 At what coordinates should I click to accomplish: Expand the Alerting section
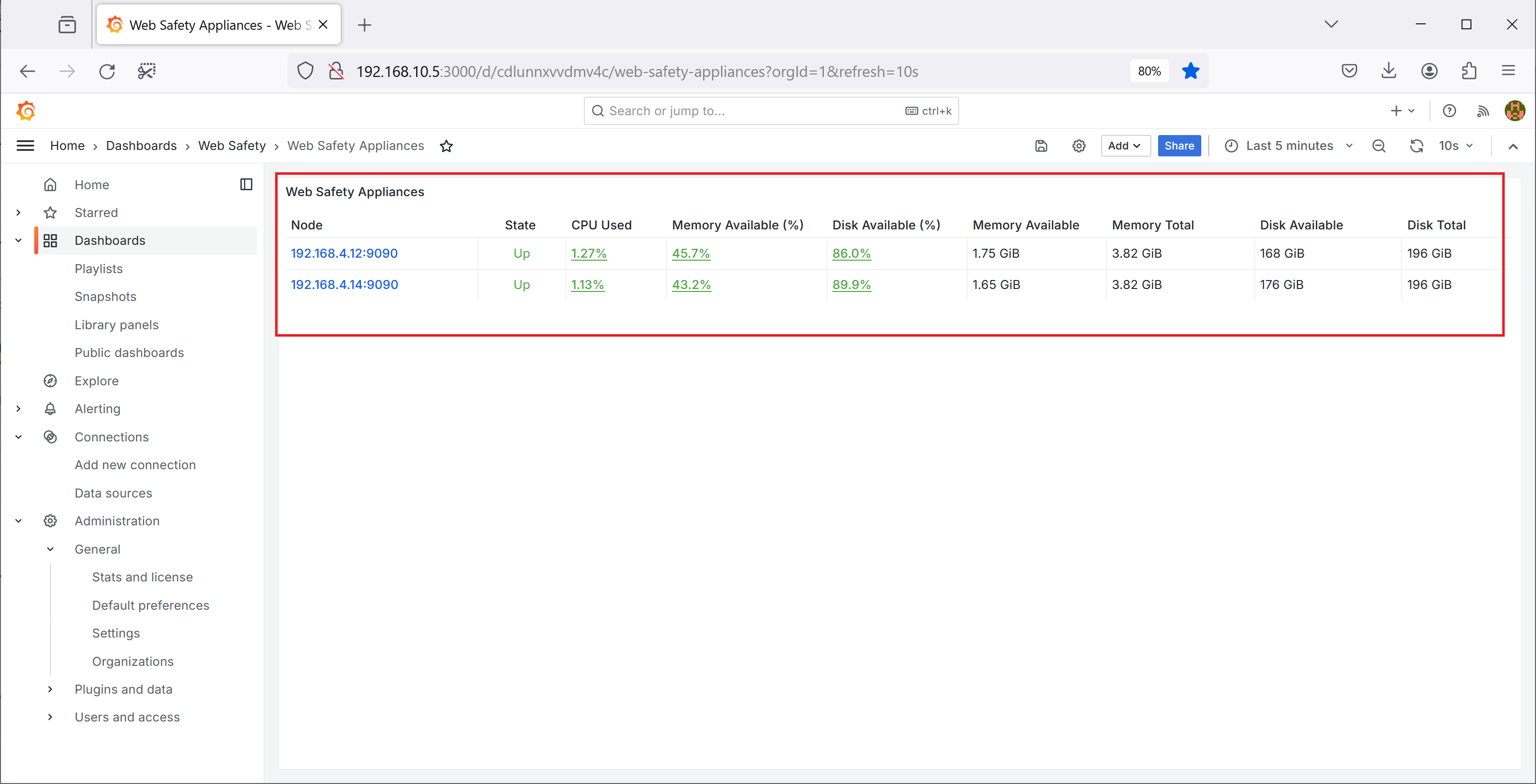(18, 409)
